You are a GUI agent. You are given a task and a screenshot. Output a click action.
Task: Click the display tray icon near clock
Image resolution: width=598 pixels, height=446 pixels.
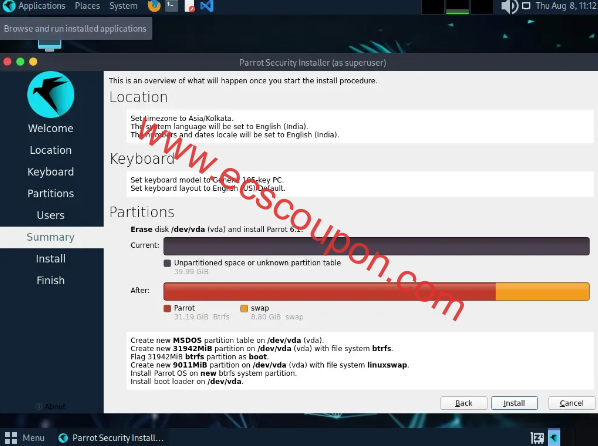click(x=526, y=6)
